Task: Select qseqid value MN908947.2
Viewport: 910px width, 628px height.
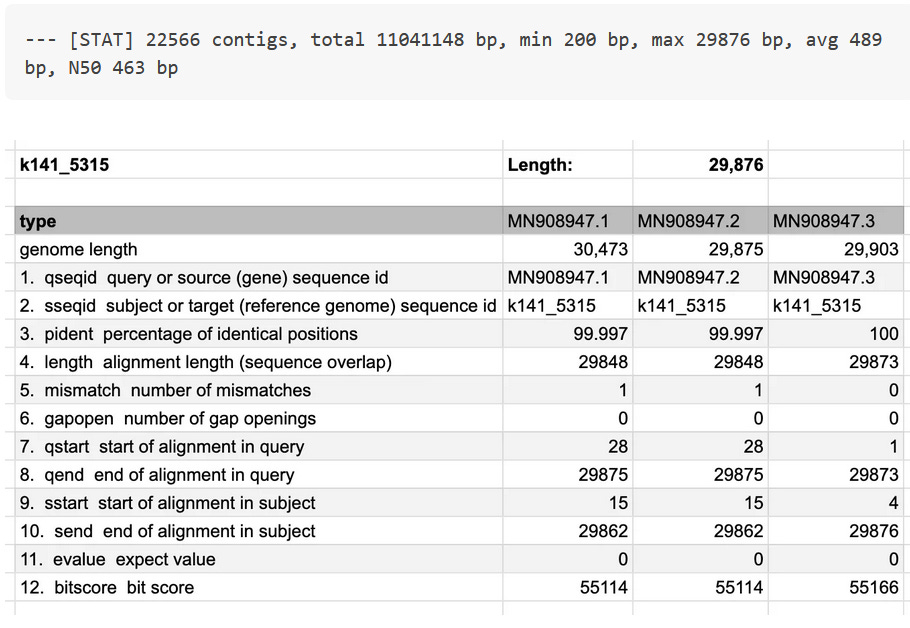Action: point(700,277)
